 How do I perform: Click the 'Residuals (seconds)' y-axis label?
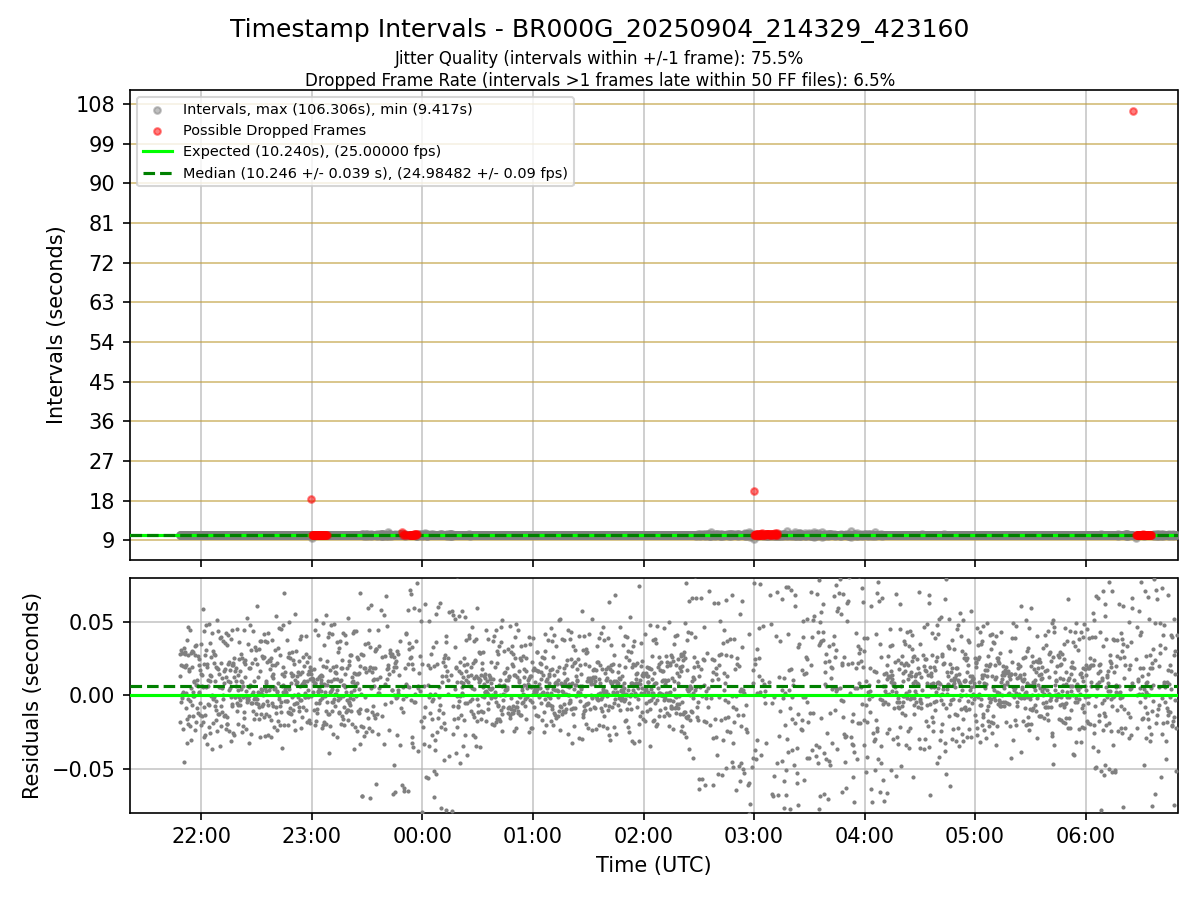(x=32, y=696)
